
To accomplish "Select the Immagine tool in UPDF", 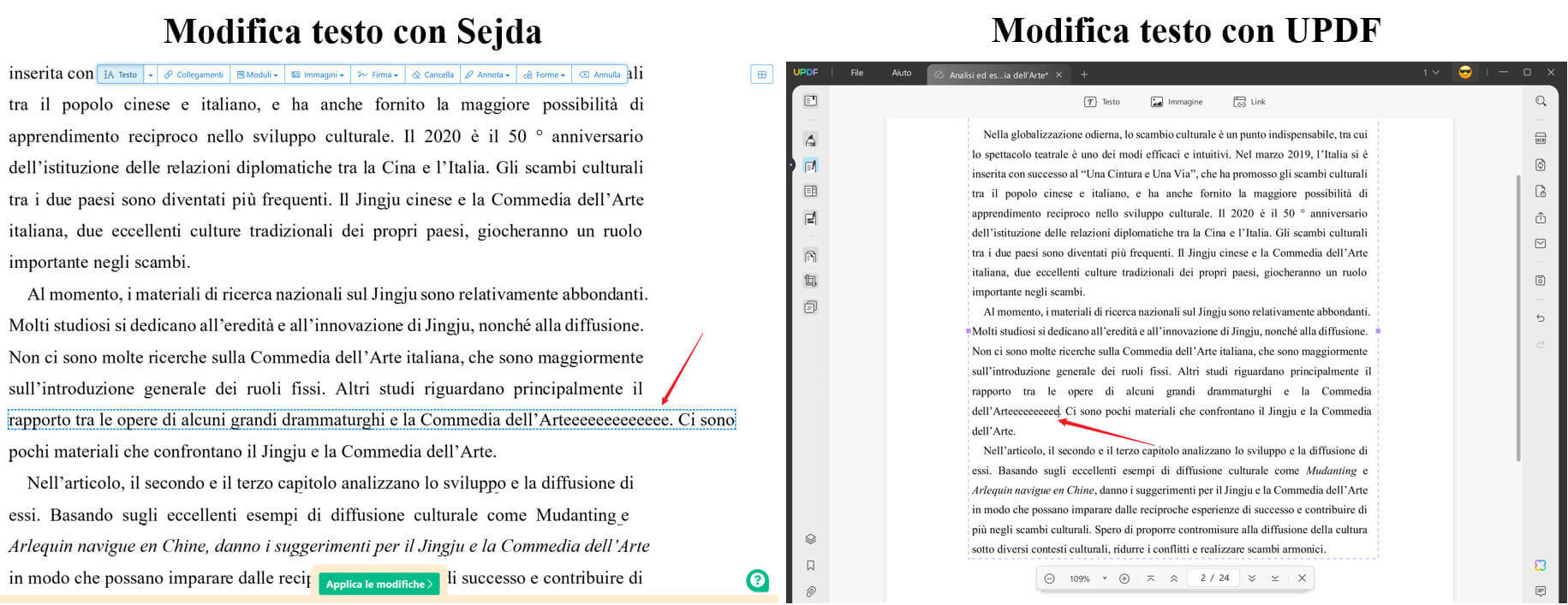I will tap(1177, 102).
